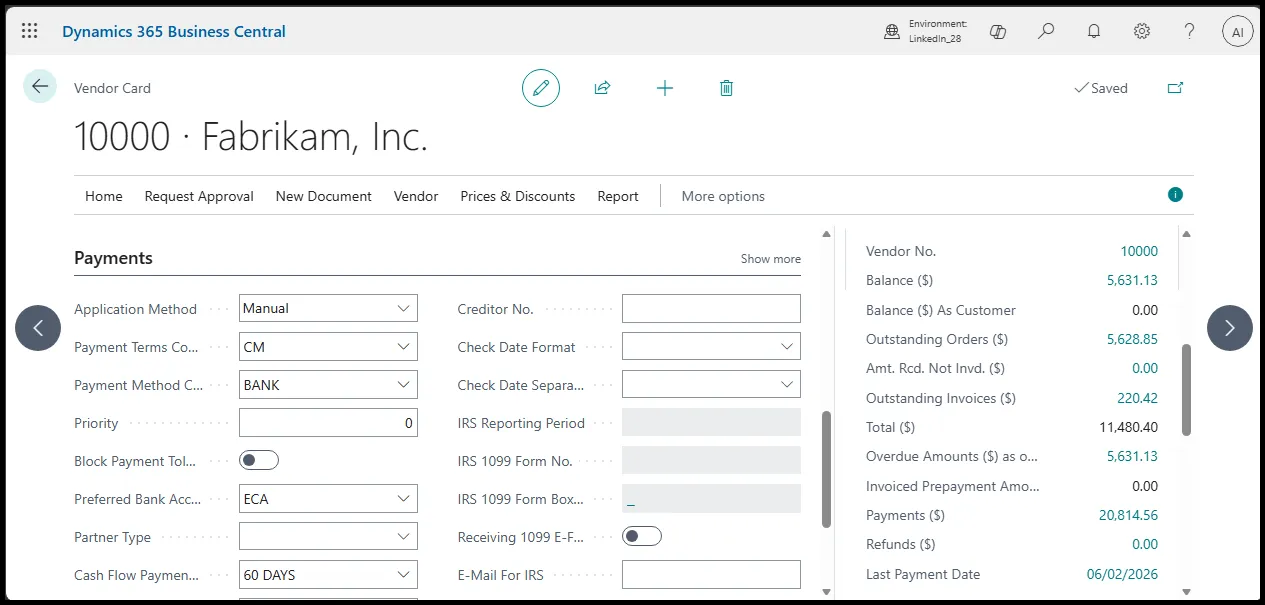The image size is (1265, 605).
Task: Click the Vendor Card page caption
Action: click(112, 88)
